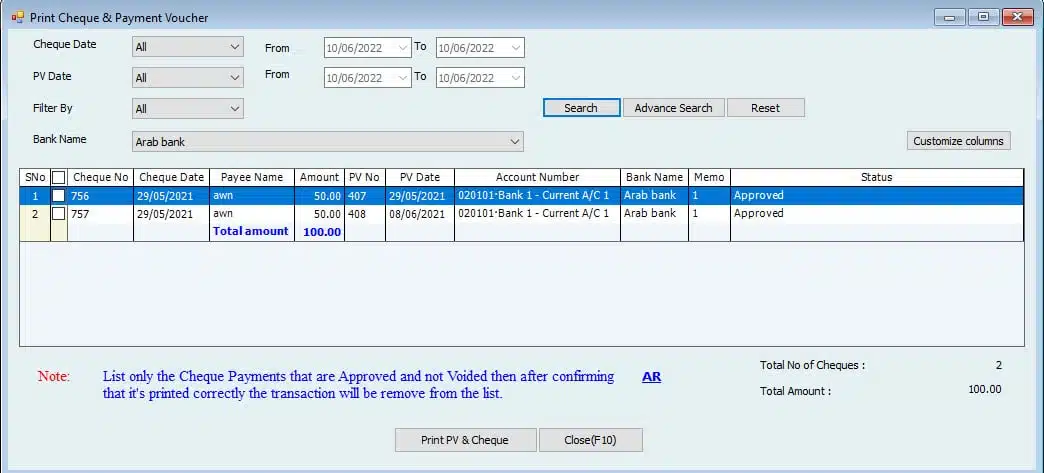Click the Status column header
Screen dimensions: 1044x473
[877, 177]
